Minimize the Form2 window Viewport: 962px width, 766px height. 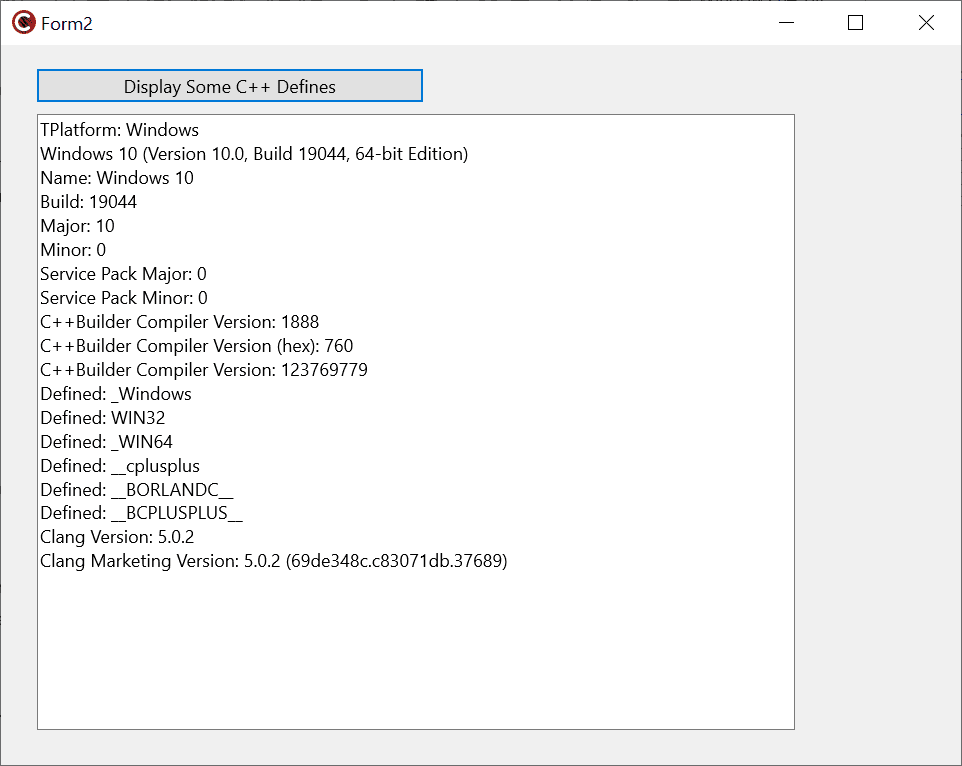[x=786, y=23]
